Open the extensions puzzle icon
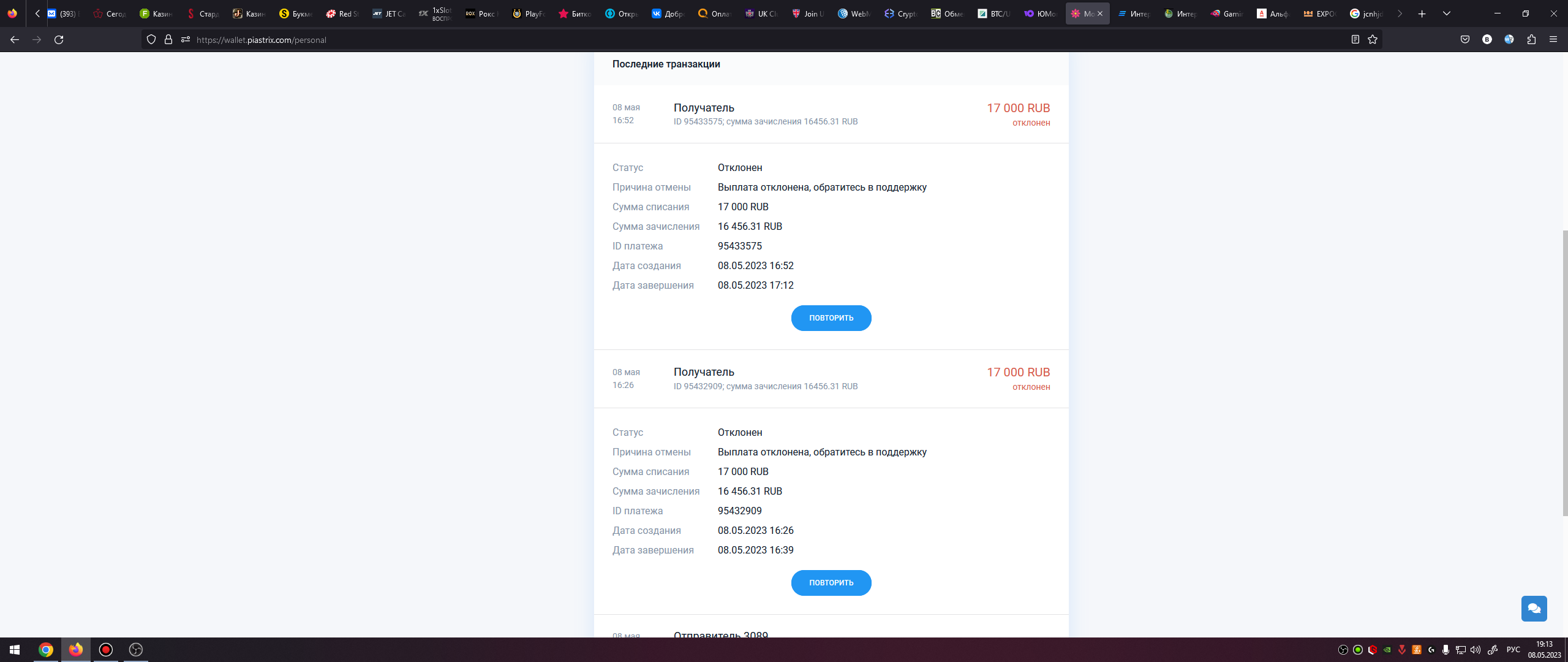Viewport: 1568px width, 662px height. [1531, 39]
